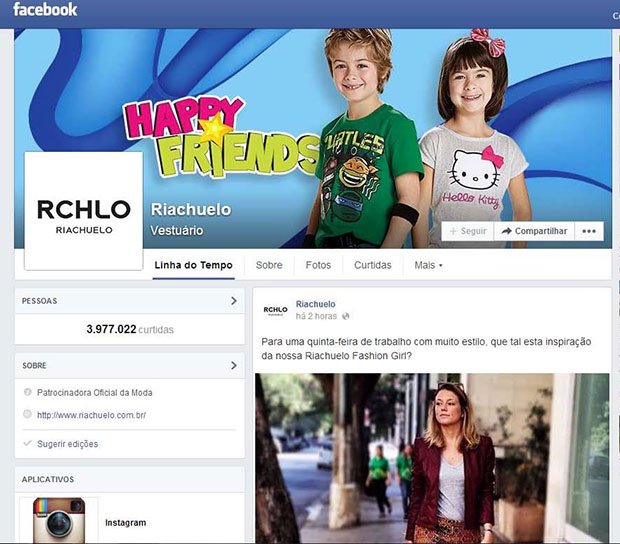Open the Curtidas tab
The height and width of the screenshot is (544, 620).
pyautogui.click(x=372, y=265)
